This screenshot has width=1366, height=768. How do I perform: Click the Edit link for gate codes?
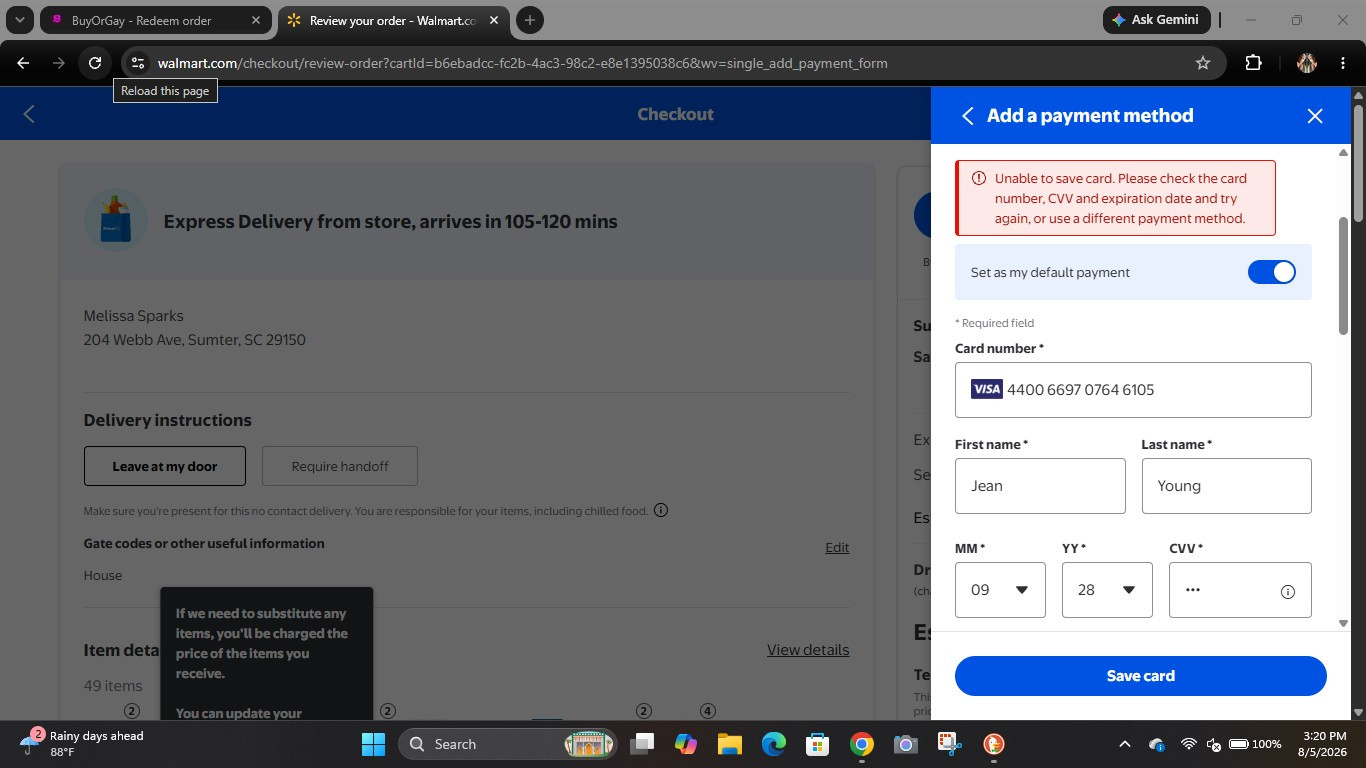[837, 547]
